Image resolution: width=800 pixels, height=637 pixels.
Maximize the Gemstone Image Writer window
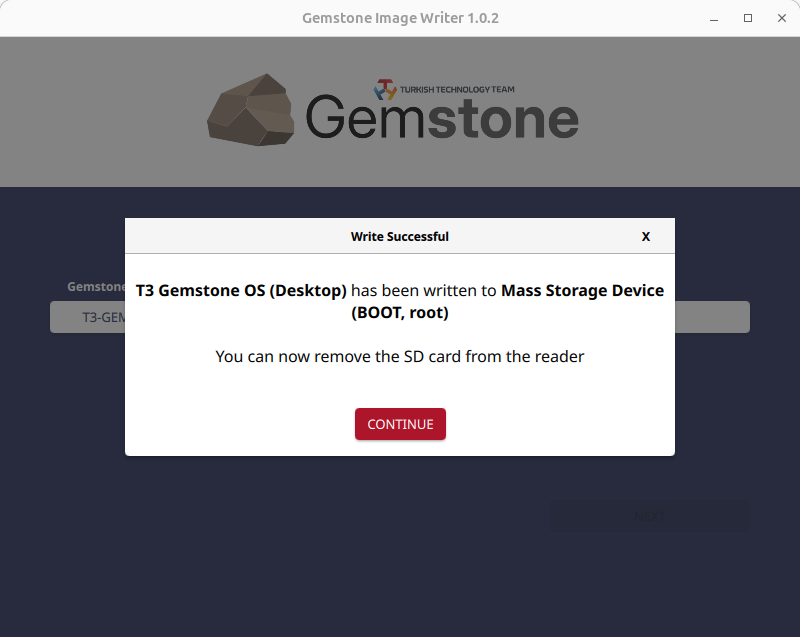[748, 18]
